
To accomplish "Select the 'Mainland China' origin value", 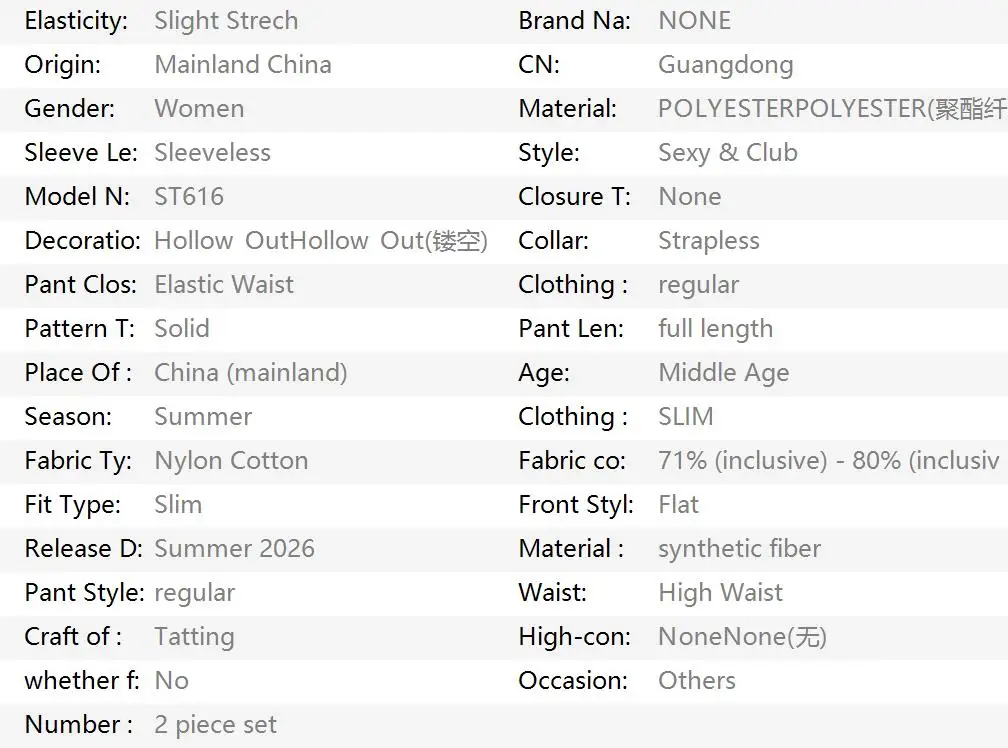I will coord(243,65).
